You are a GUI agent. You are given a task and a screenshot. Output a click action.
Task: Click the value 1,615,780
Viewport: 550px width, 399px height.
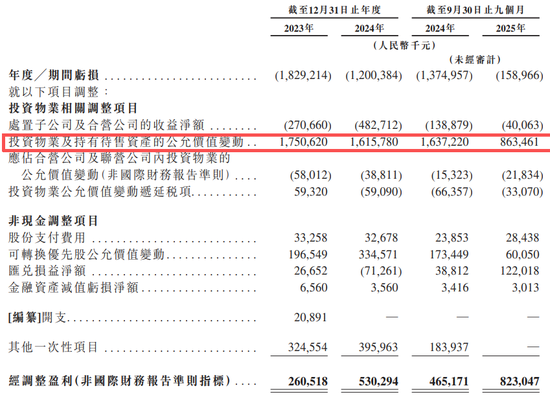point(374,142)
